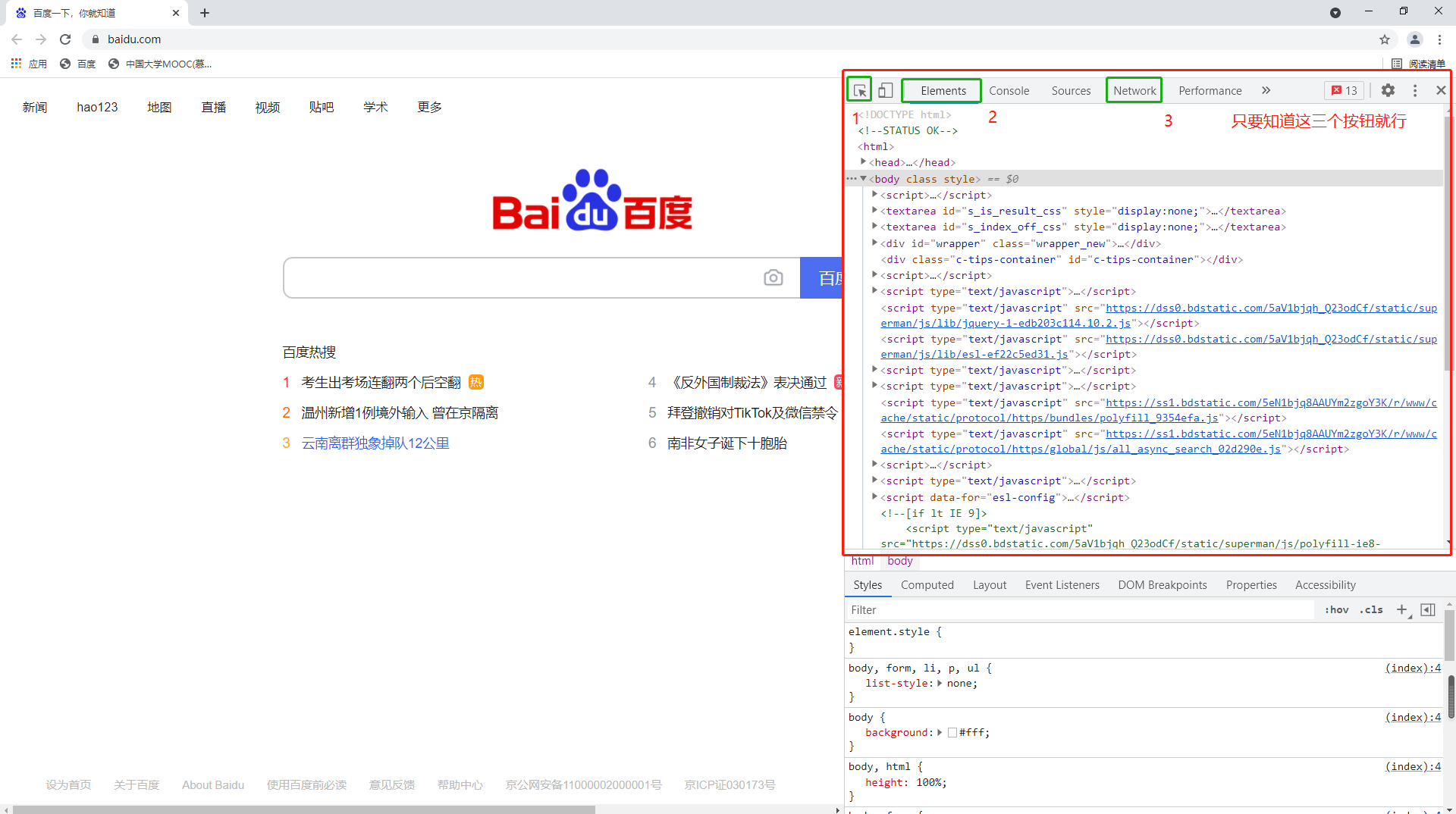
Task: Open the 百度 bookmark
Action: tap(78, 64)
